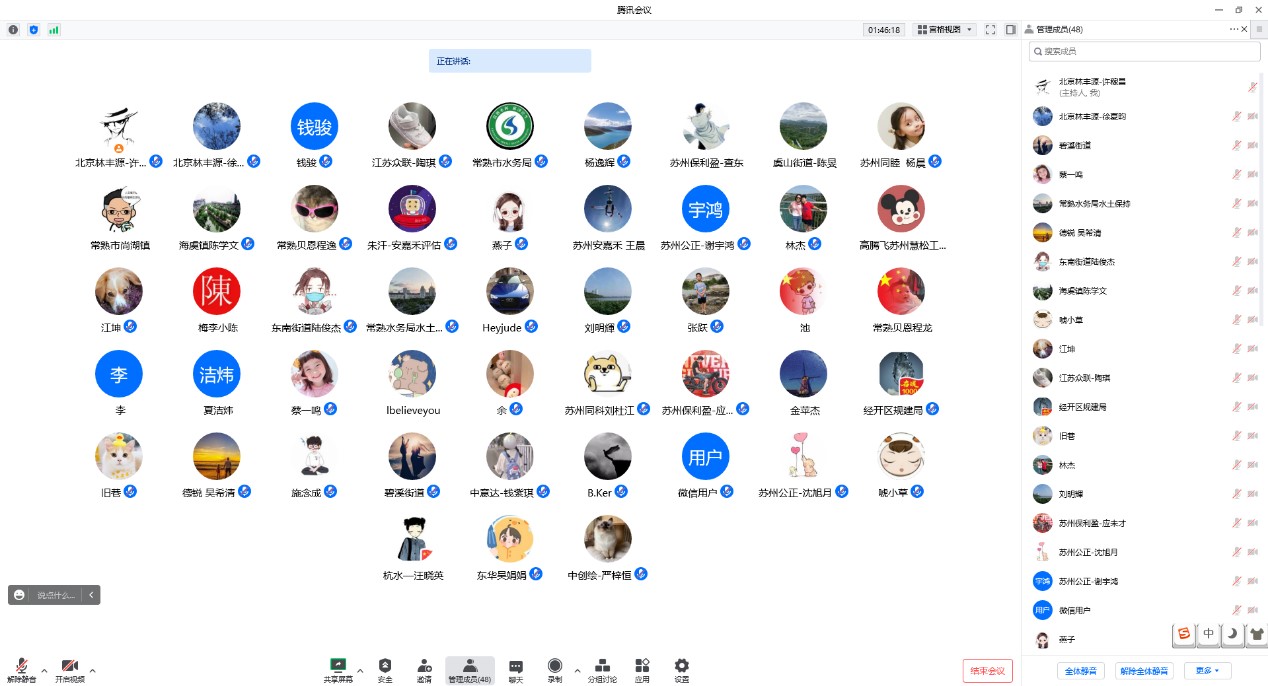Click the 邀请 invite icon
Image resolution: width=1268 pixels, height=686 pixels.
tap(425, 669)
